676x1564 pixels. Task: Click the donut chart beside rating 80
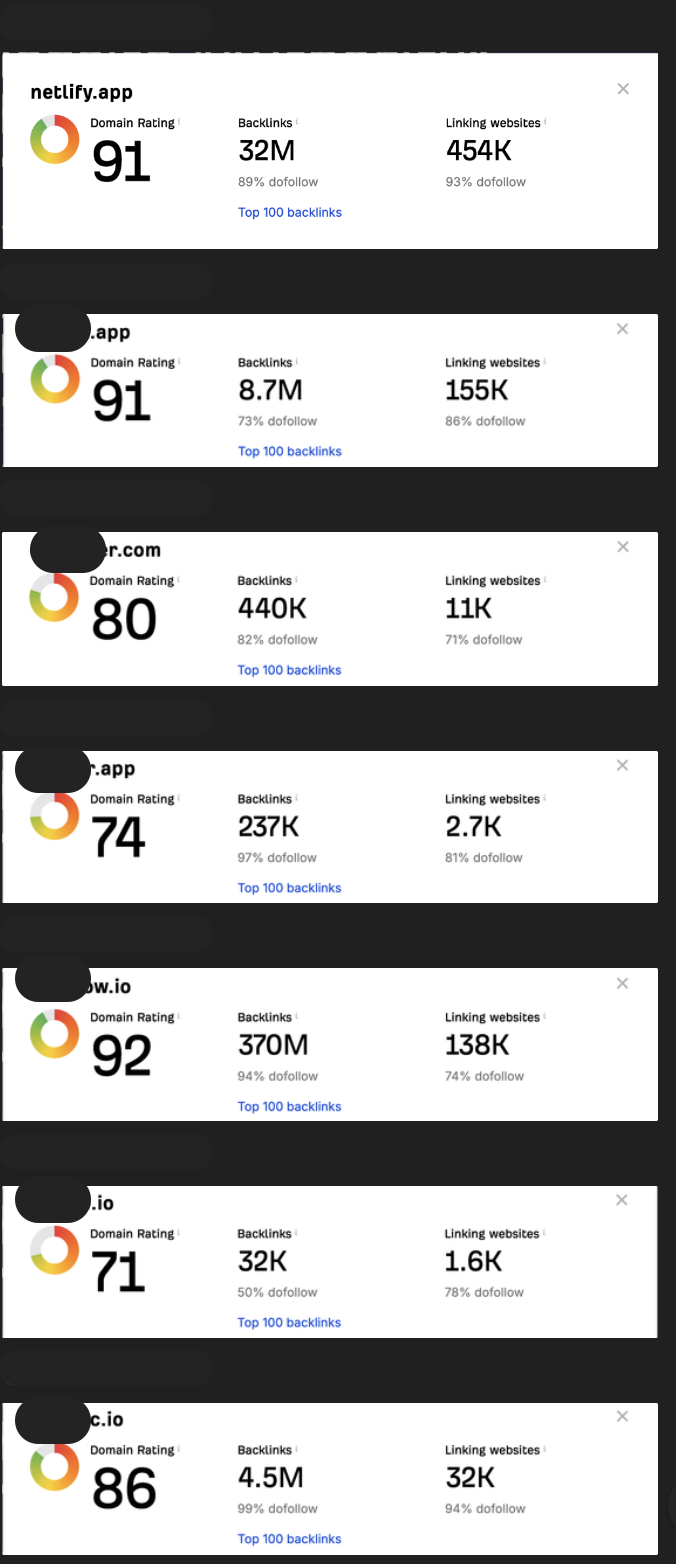(x=55, y=597)
